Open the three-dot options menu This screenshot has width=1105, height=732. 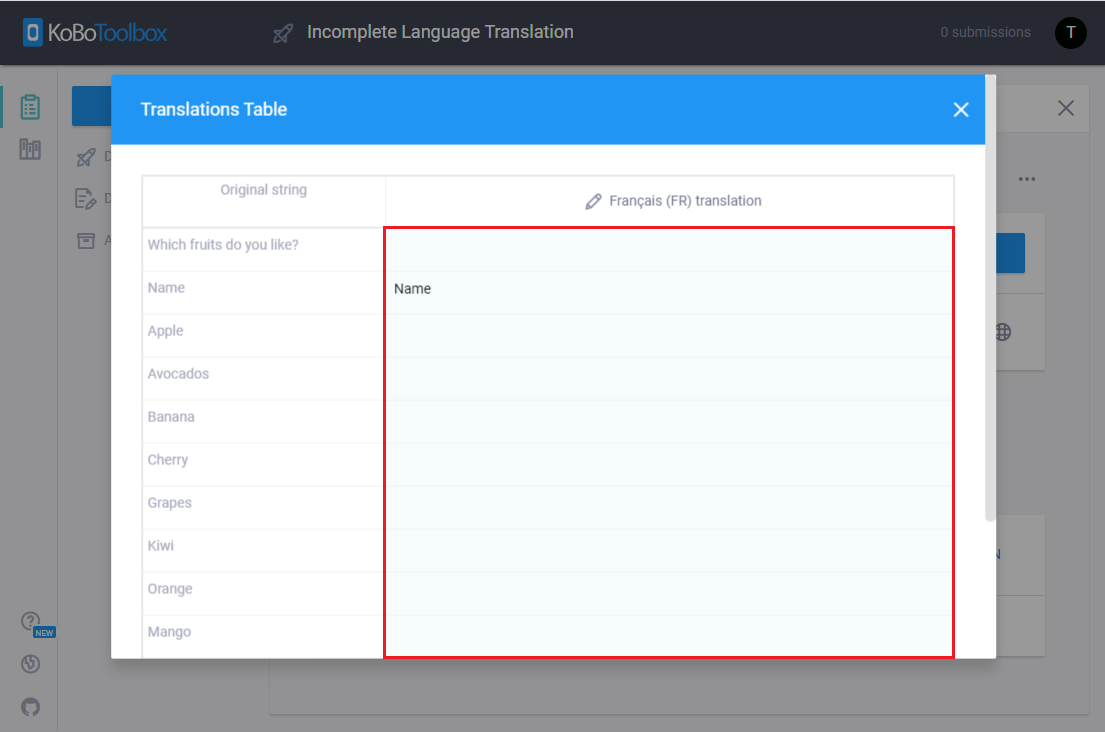click(1027, 178)
